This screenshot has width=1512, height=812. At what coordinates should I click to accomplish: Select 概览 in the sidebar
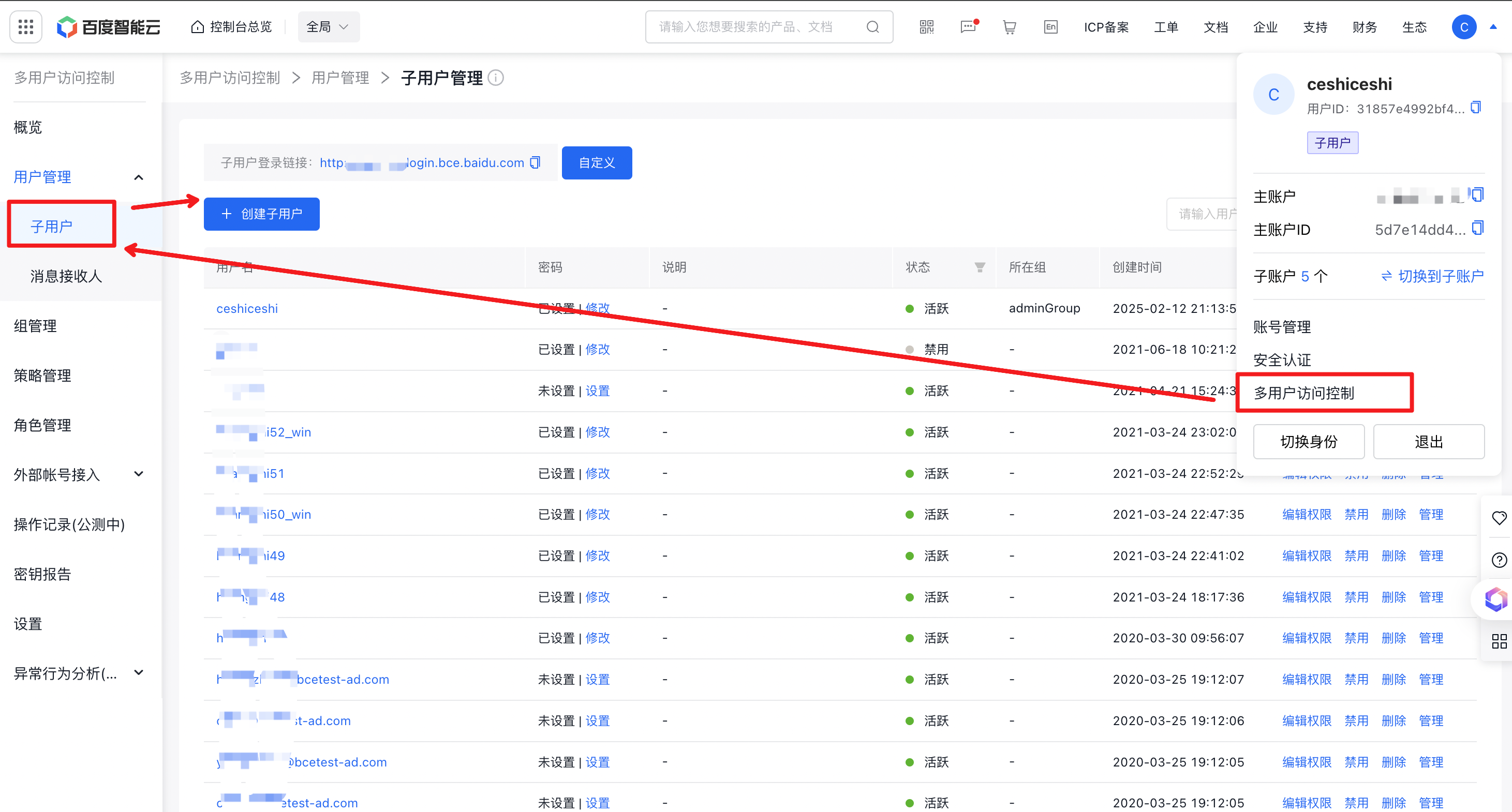28,127
